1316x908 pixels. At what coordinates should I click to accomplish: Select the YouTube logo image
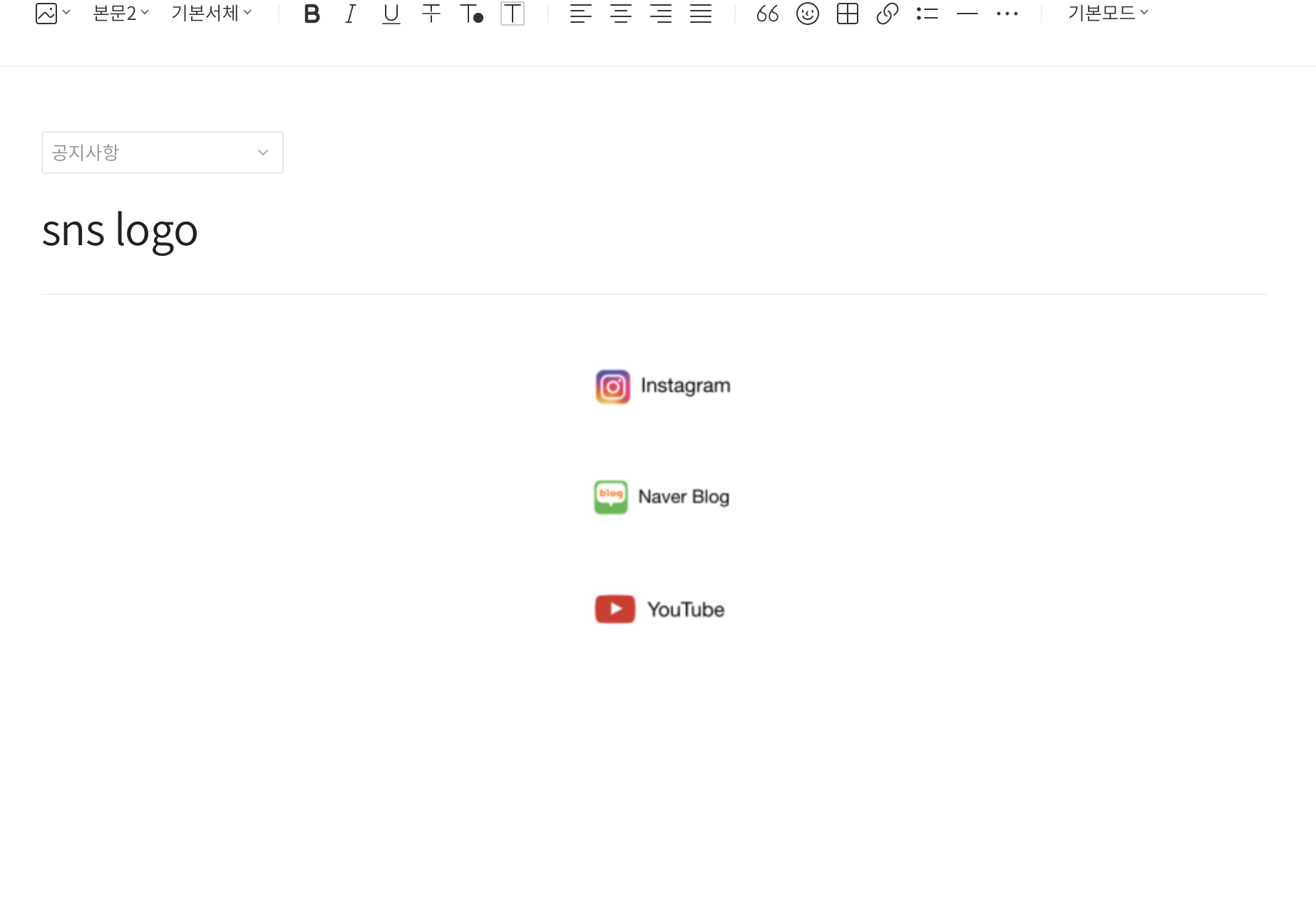point(659,609)
